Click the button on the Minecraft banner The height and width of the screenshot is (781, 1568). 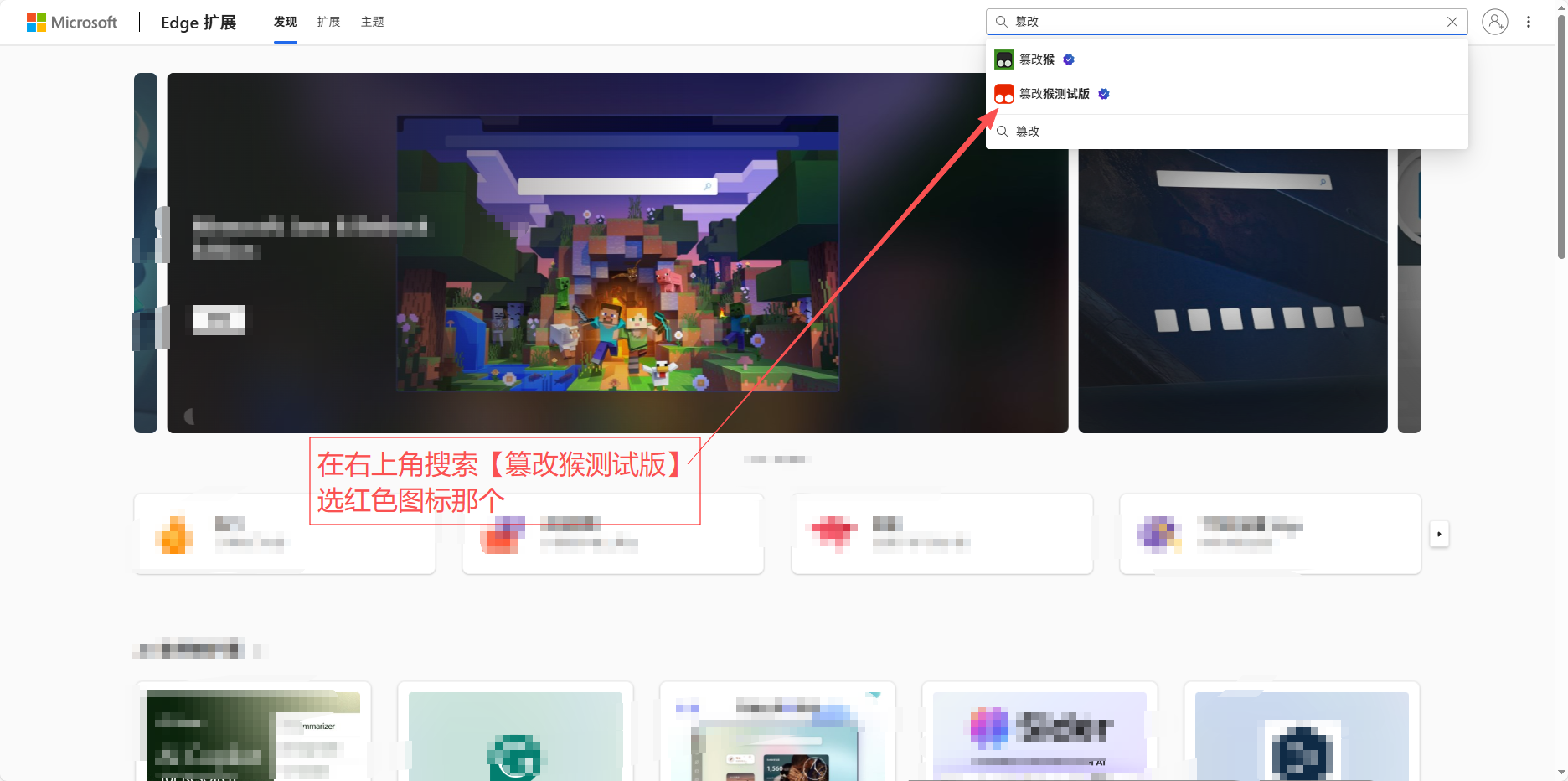click(x=218, y=318)
